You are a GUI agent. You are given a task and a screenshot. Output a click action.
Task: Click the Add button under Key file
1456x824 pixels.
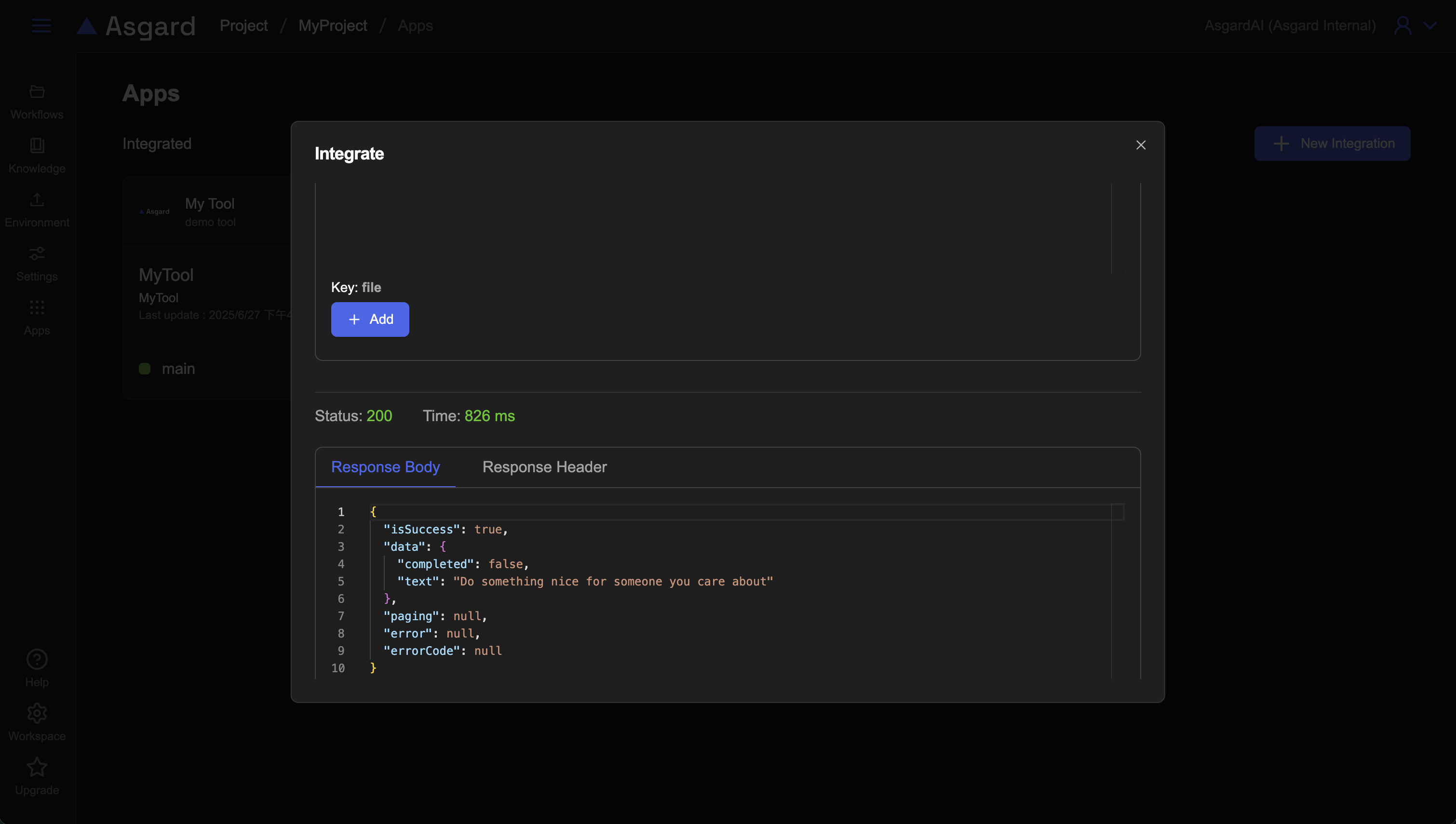[x=370, y=319]
